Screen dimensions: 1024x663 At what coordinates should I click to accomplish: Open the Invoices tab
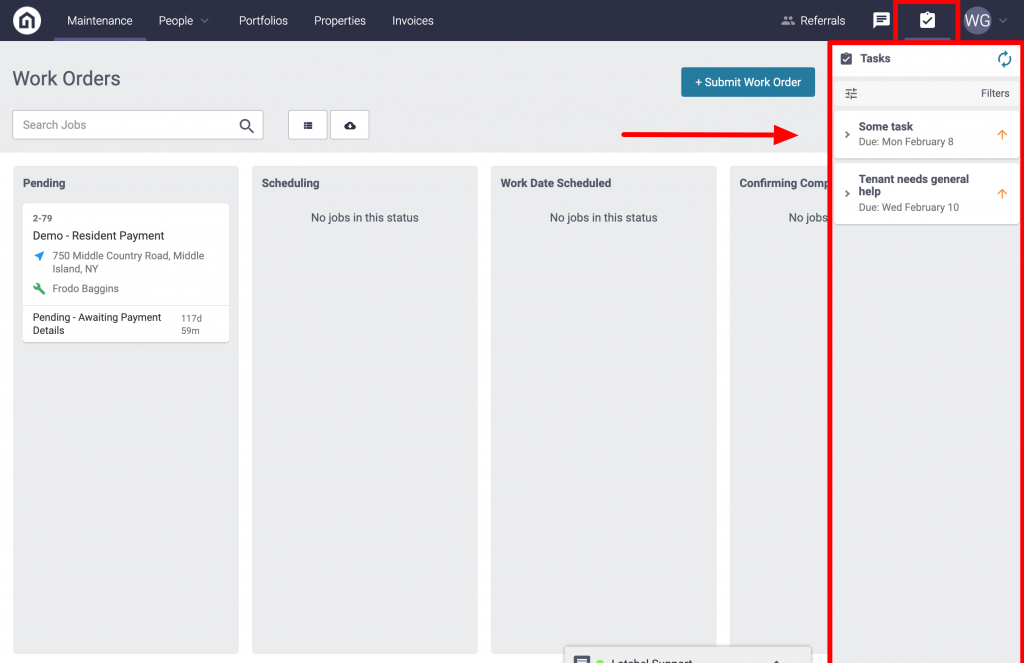point(413,20)
